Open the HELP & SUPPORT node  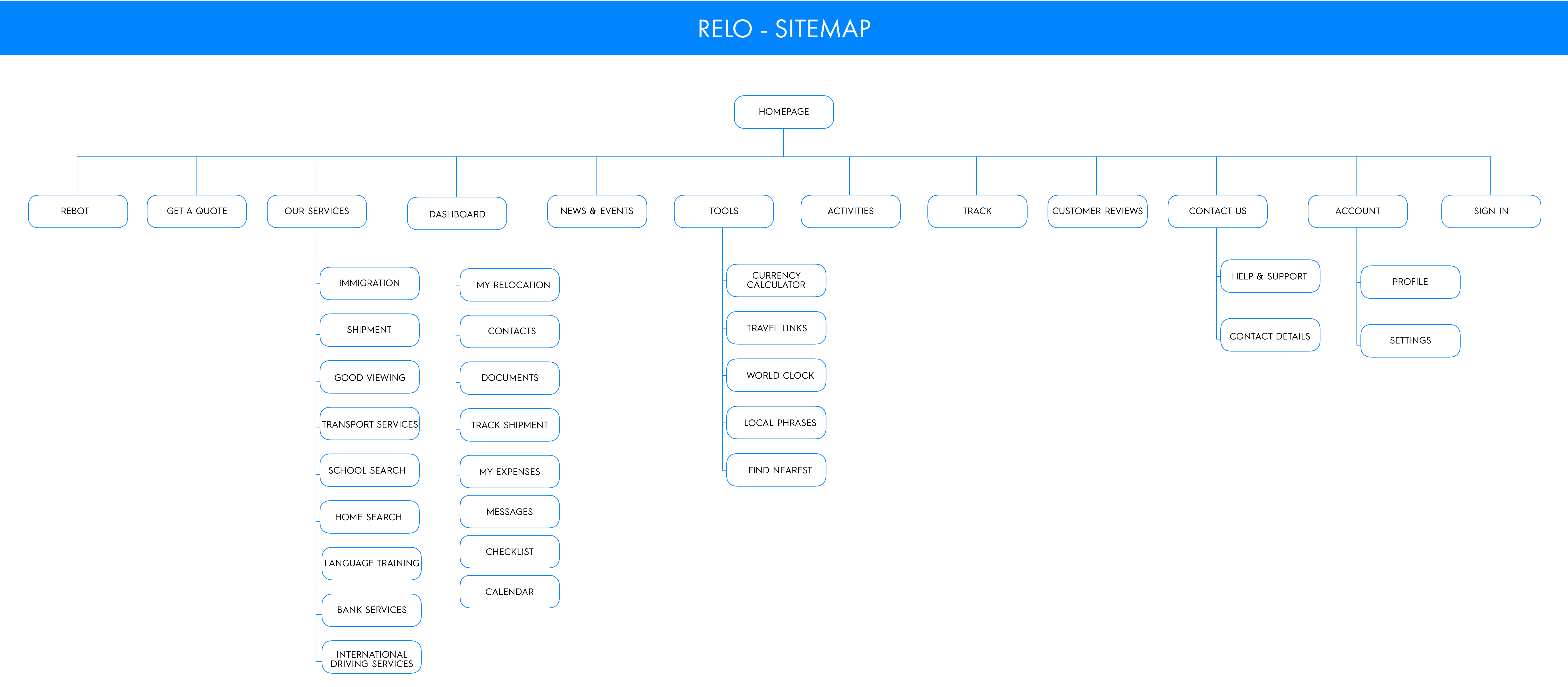tap(1270, 276)
